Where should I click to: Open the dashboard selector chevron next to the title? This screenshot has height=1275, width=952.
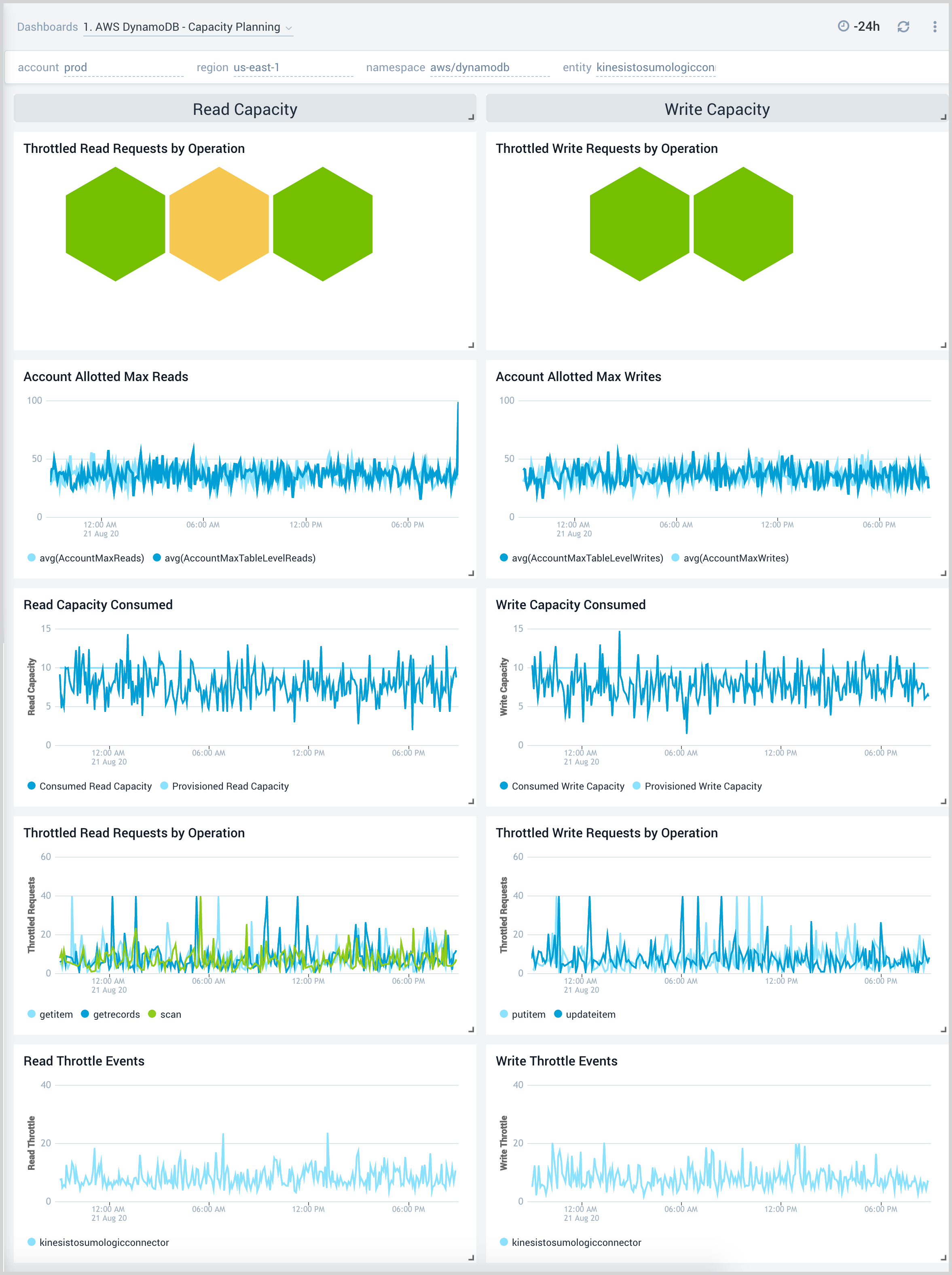289,28
